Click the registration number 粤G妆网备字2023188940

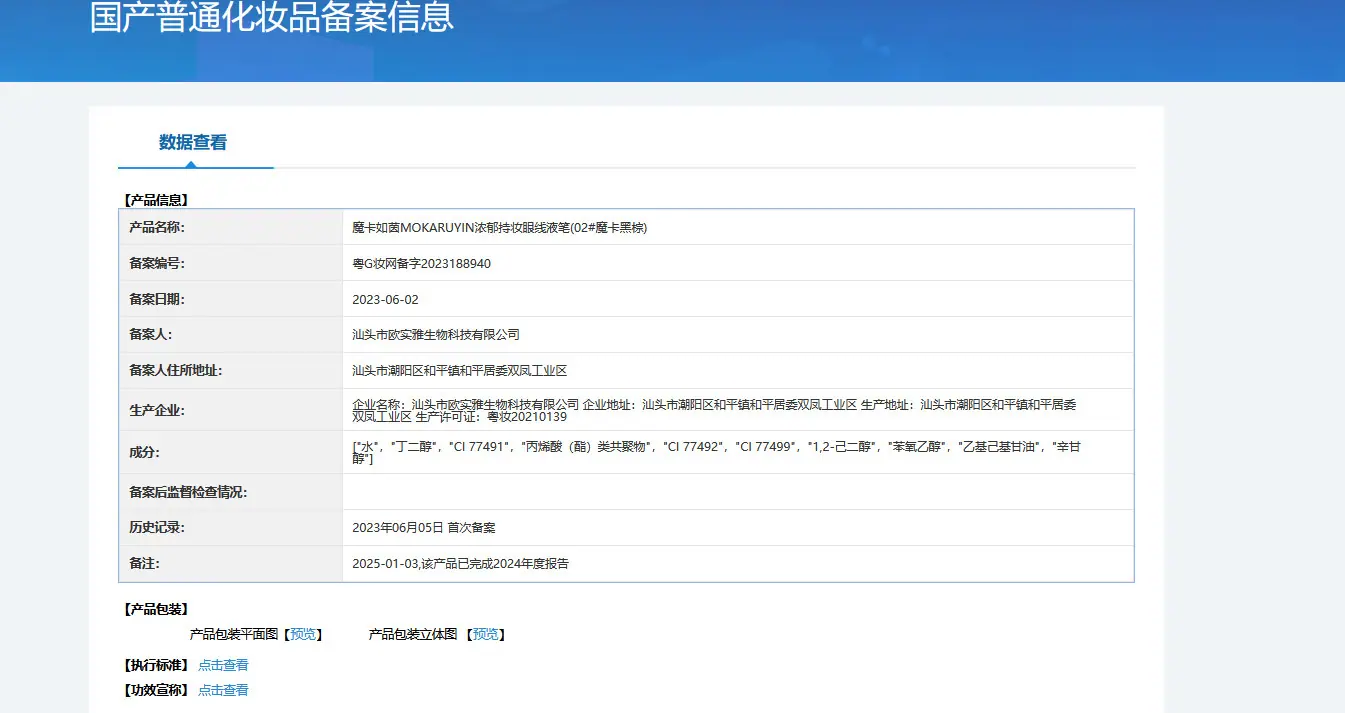pyautogui.click(x=422, y=264)
